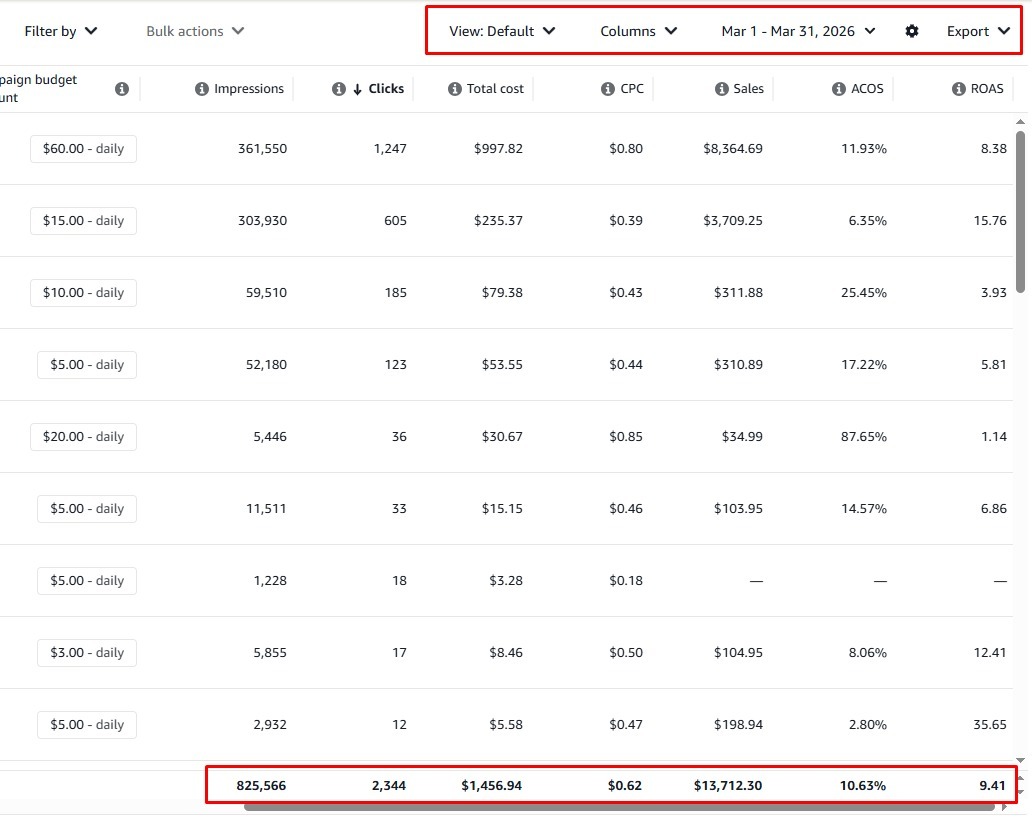This screenshot has width=1032, height=820.
Task: Click the horizontal scrollbar at the table bottom
Action: (x=619, y=807)
